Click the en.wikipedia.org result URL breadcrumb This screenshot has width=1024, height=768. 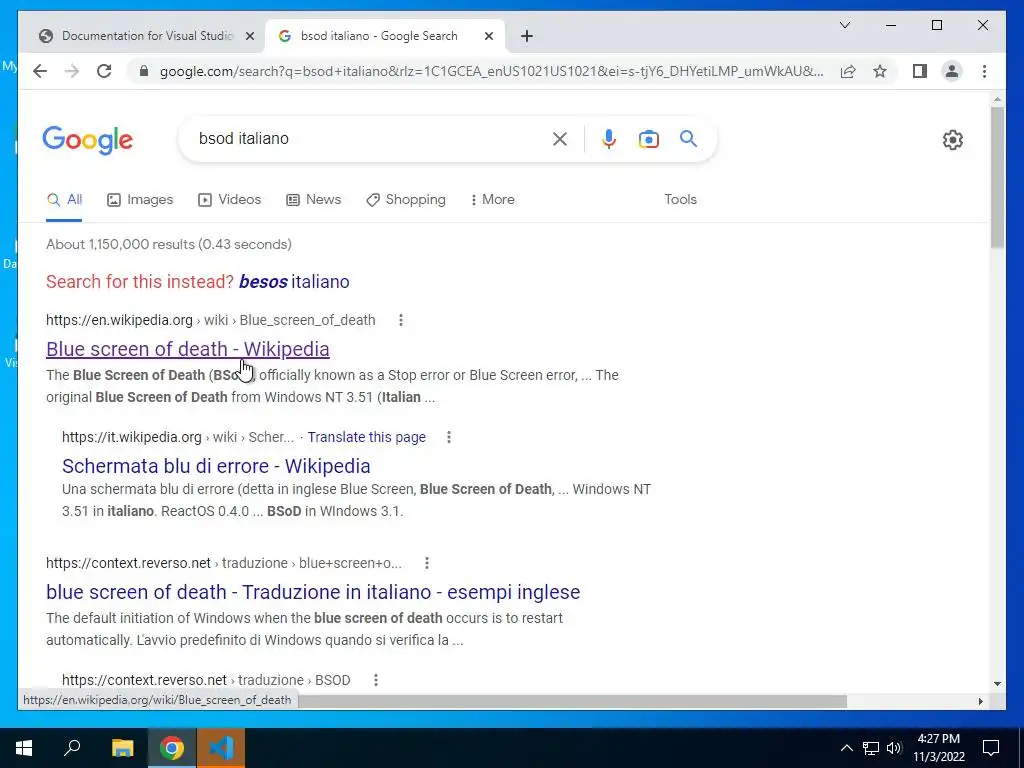click(x=210, y=320)
